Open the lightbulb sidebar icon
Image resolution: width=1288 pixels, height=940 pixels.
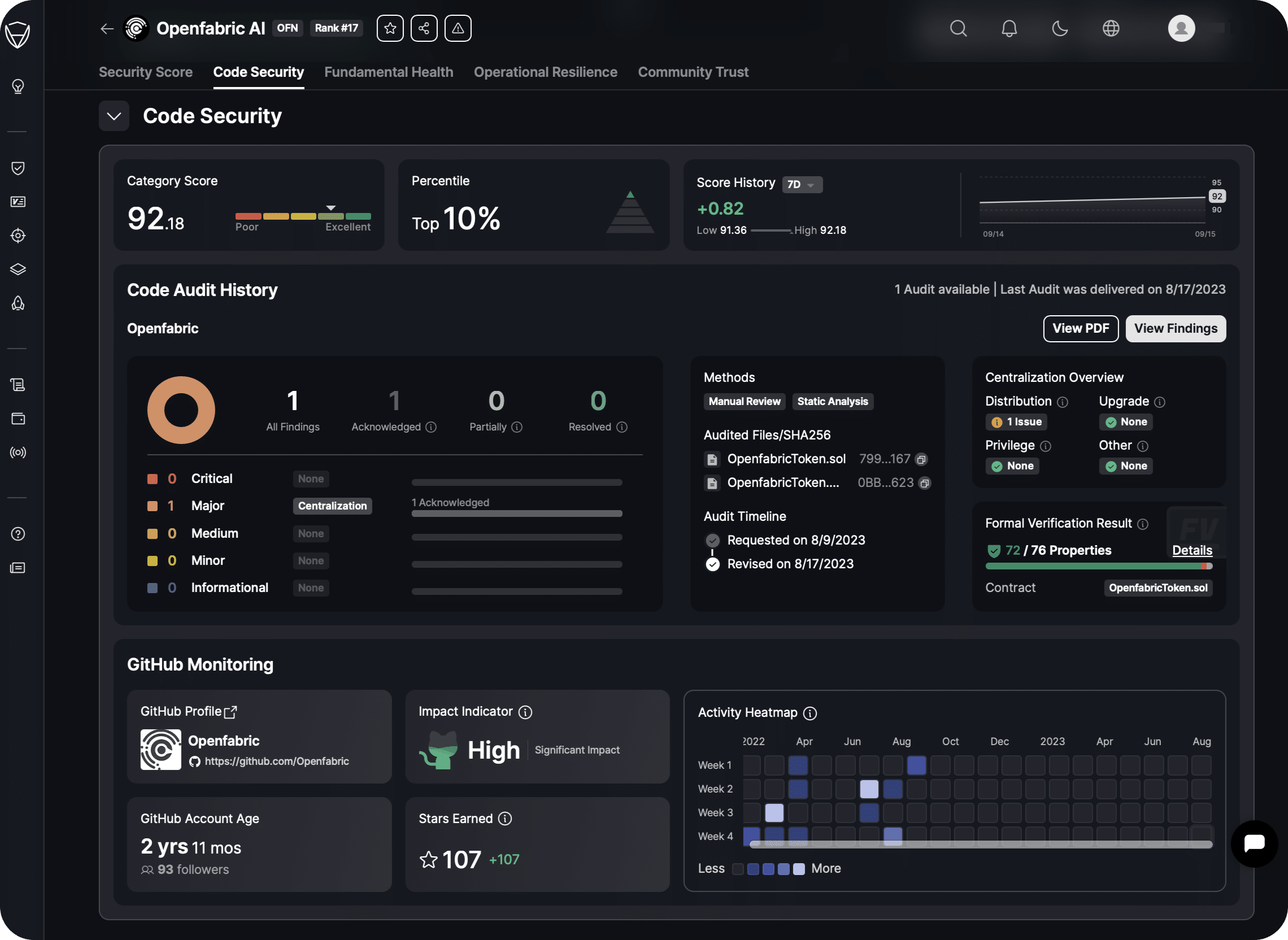point(18,86)
